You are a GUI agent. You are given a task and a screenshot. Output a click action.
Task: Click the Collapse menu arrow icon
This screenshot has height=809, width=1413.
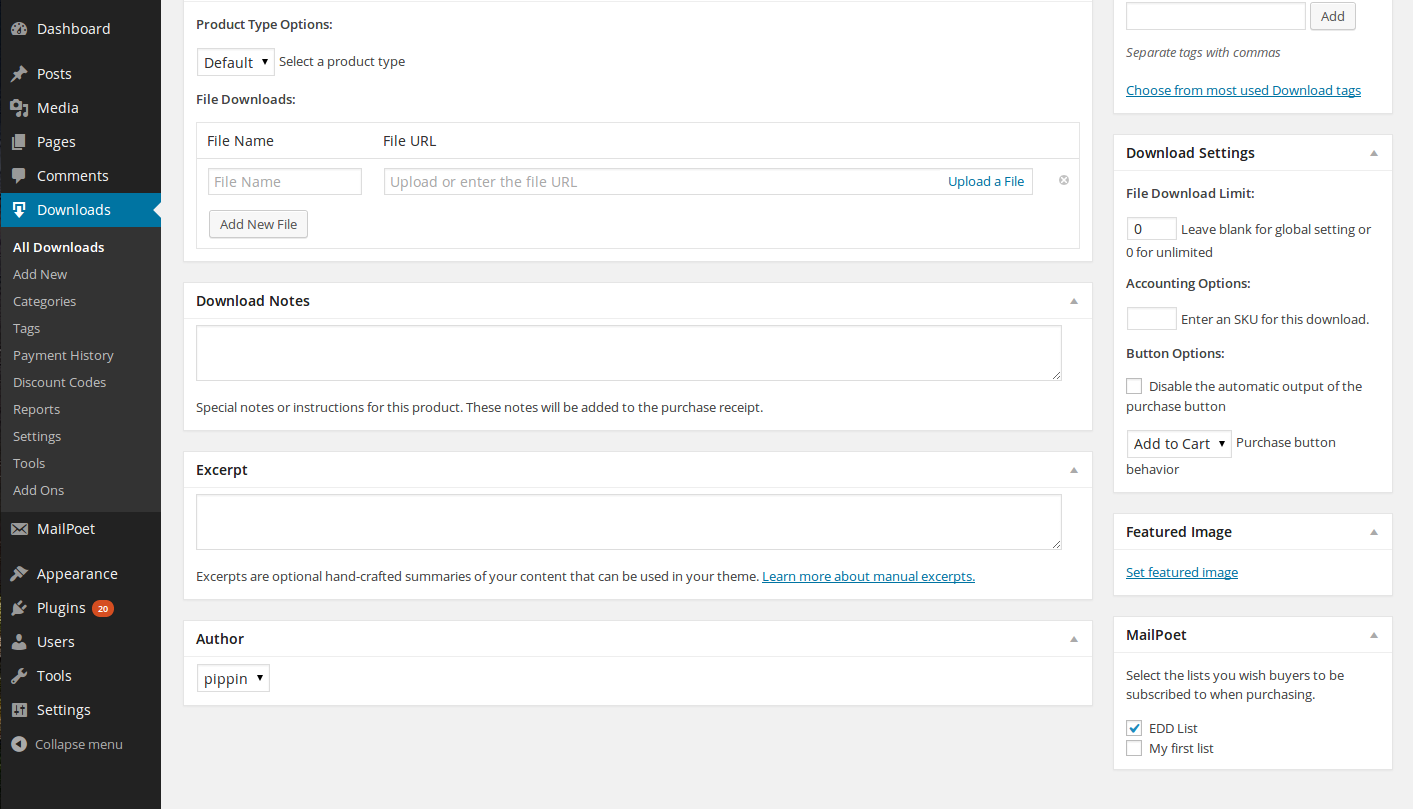19,744
